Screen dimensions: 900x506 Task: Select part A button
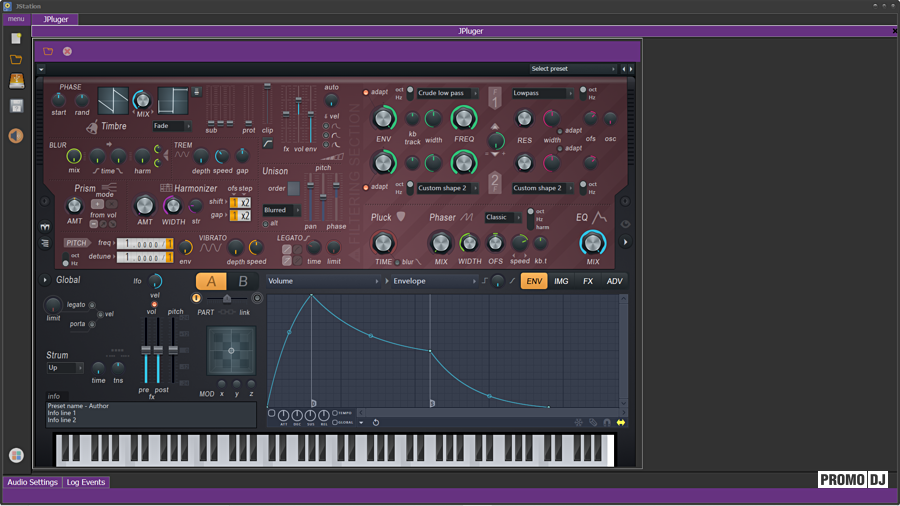211,281
